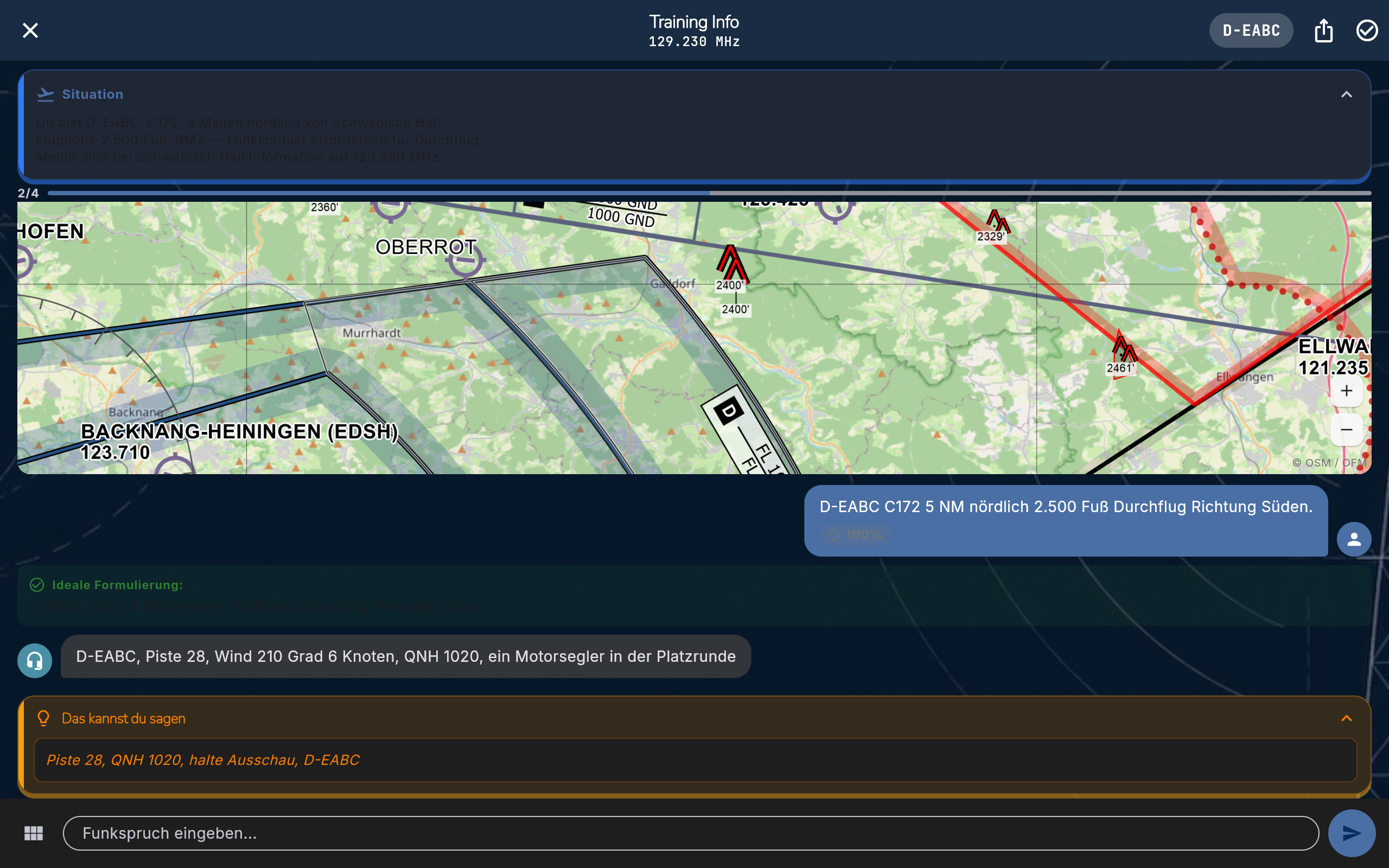Tap the checkmark circle icon in header
The width and height of the screenshot is (1389, 868).
point(1367,30)
